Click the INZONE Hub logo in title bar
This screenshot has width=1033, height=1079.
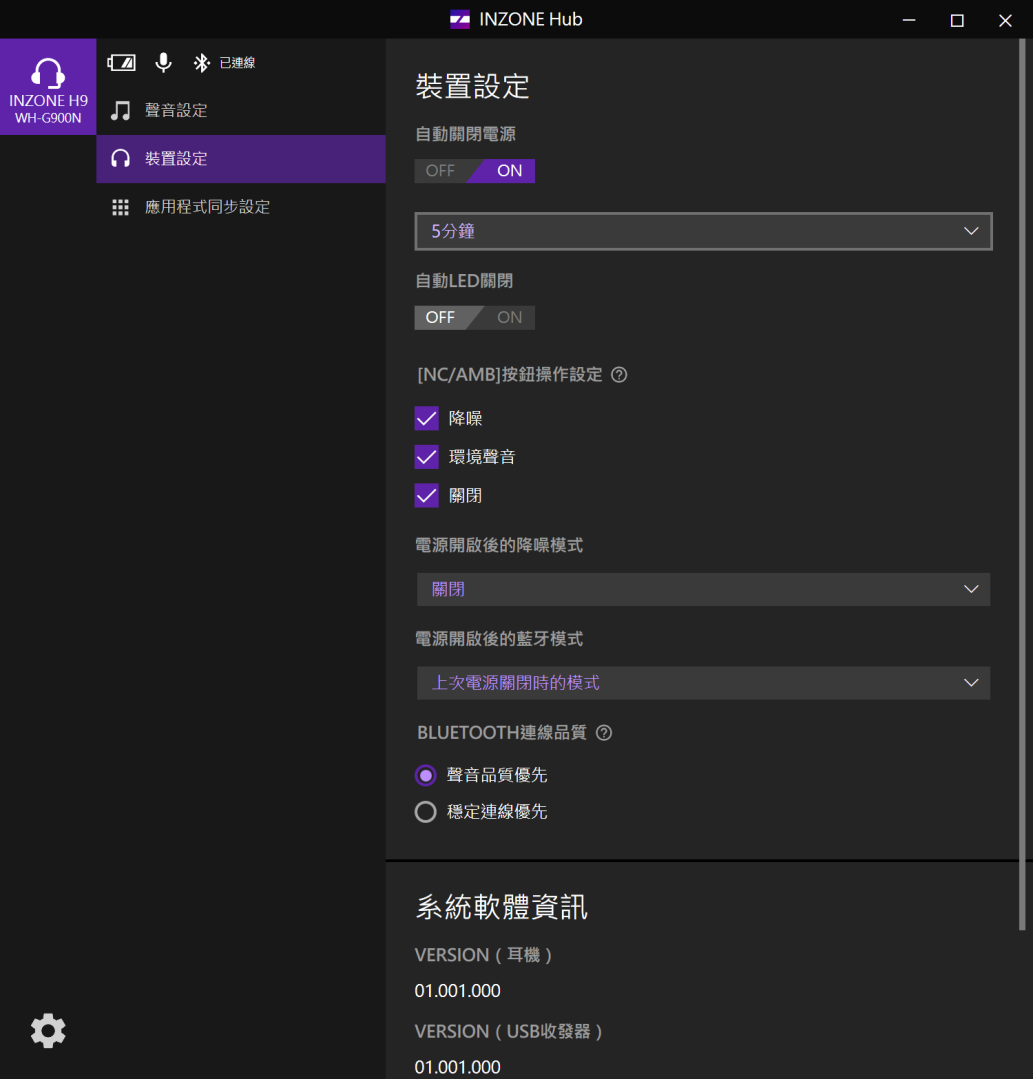tap(460, 19)
